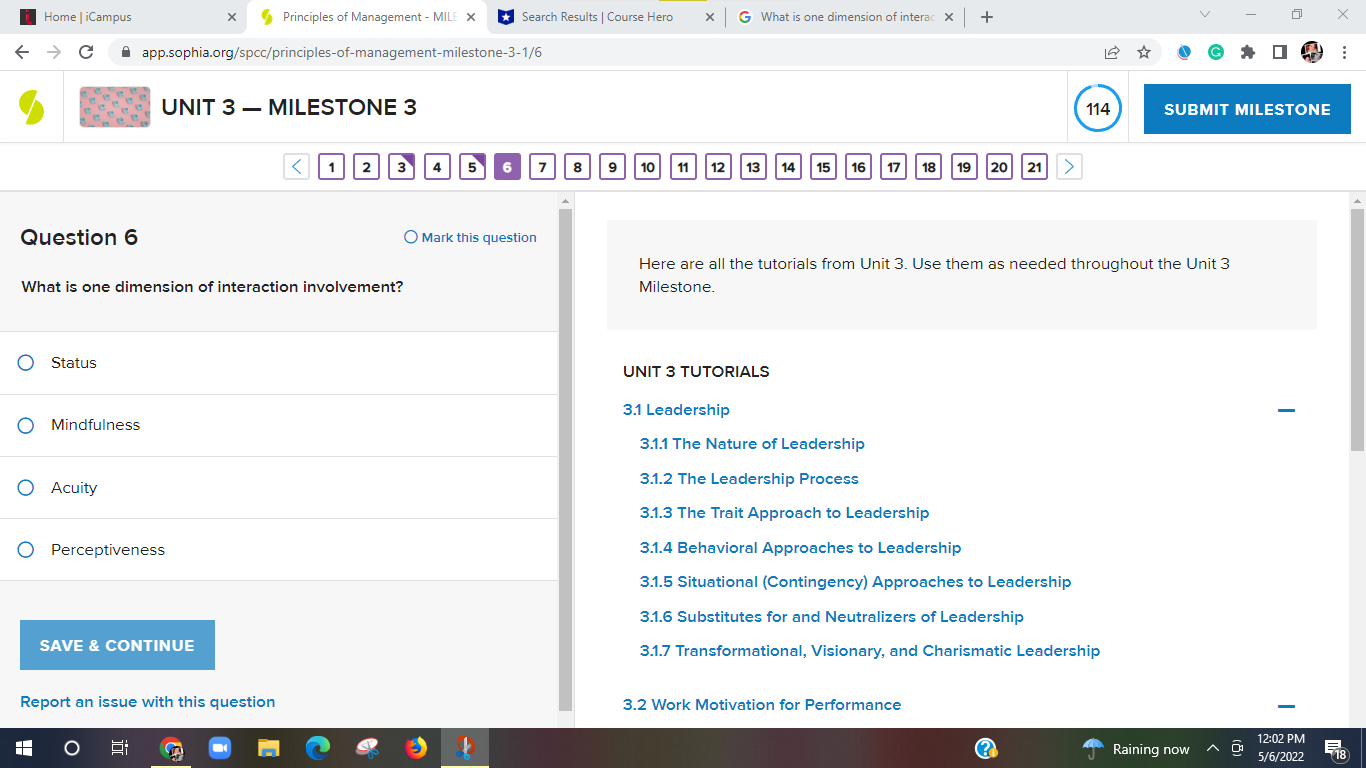The height and width of the screenshot is (768, 1366).
Task: Switch to the Google search tab
Action: pyautogui.click(x=846, y=17)
